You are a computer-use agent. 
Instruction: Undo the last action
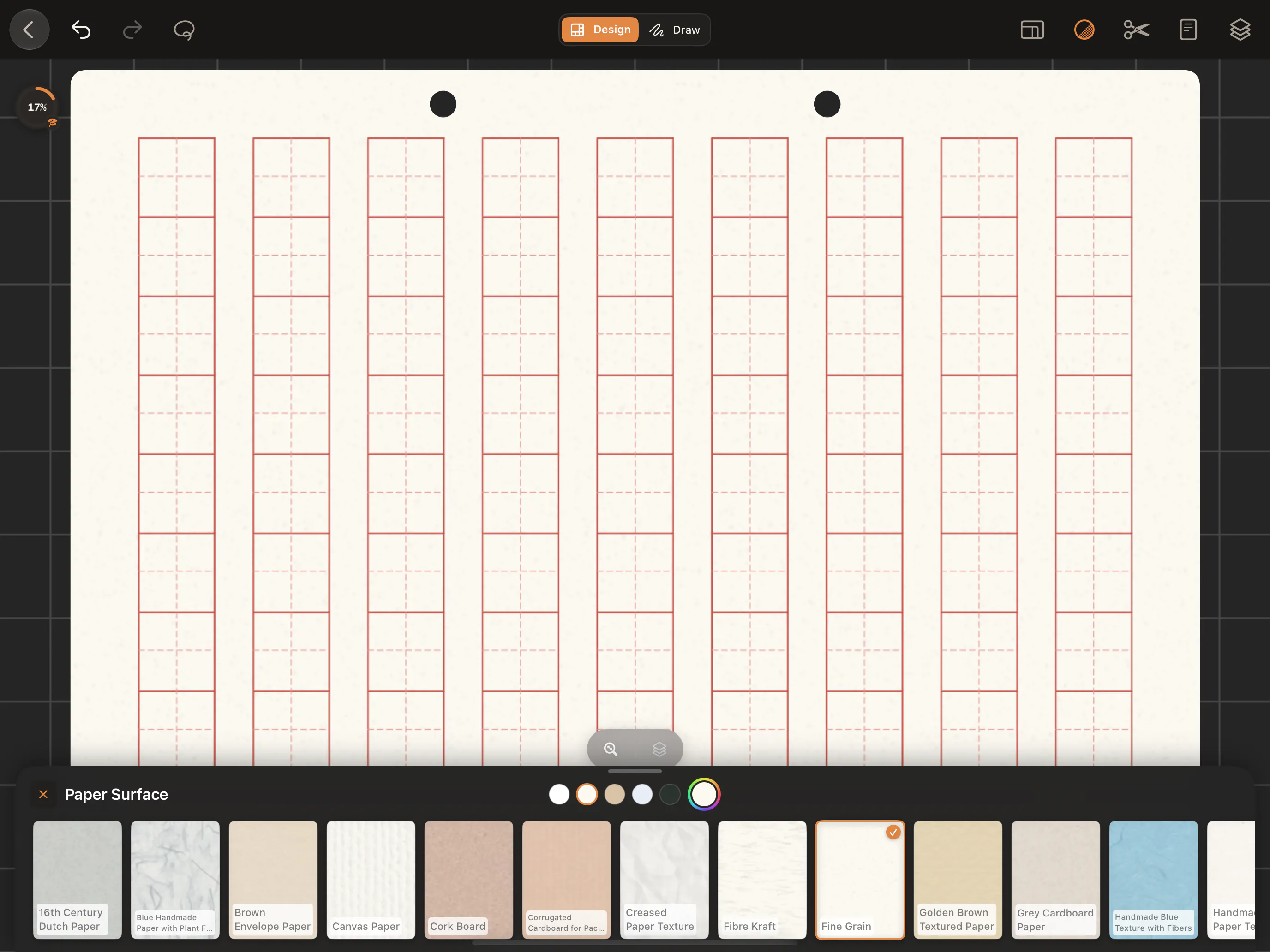(81, 29)
